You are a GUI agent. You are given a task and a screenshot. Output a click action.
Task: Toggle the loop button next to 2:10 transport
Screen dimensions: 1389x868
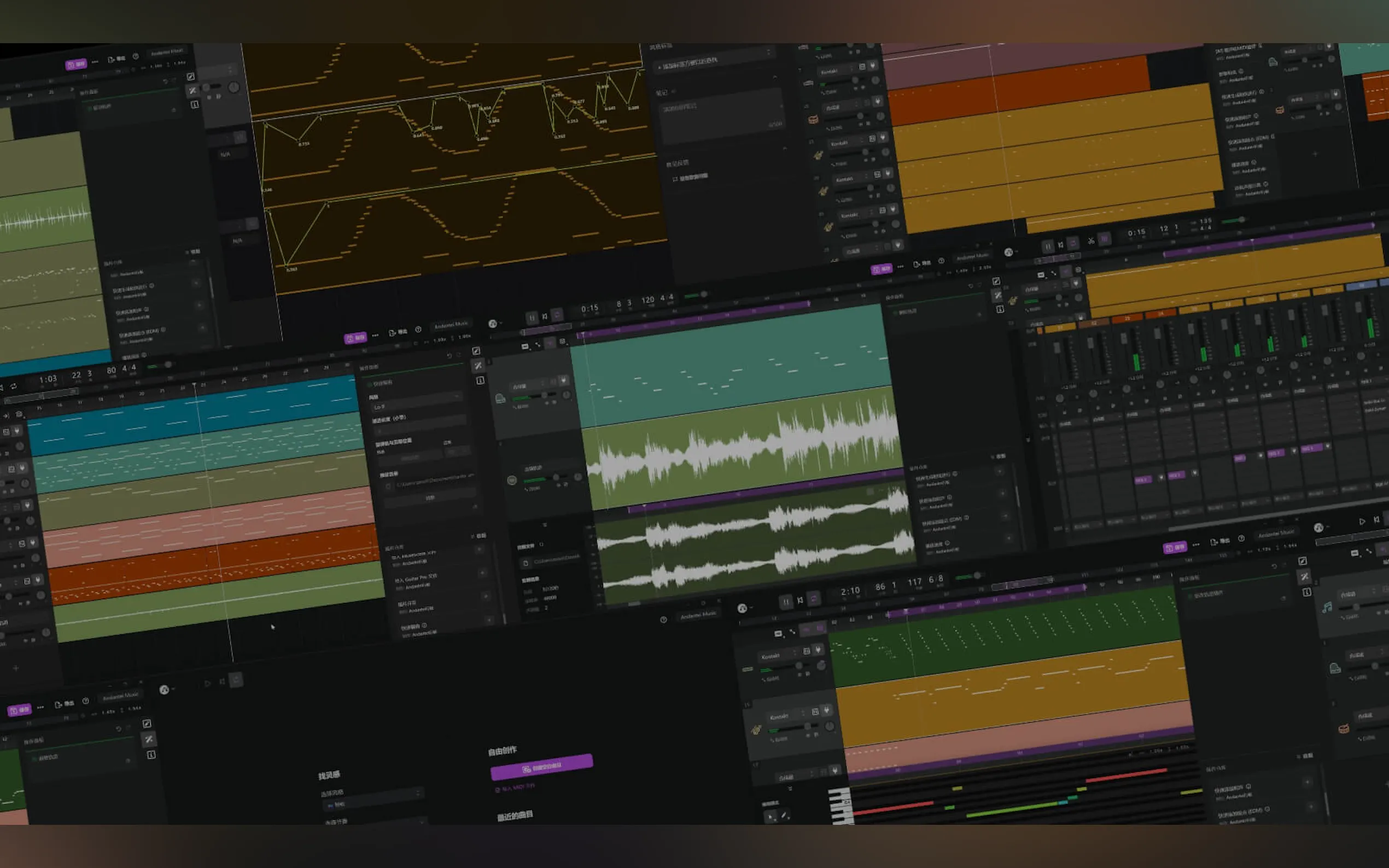point(814,599)
